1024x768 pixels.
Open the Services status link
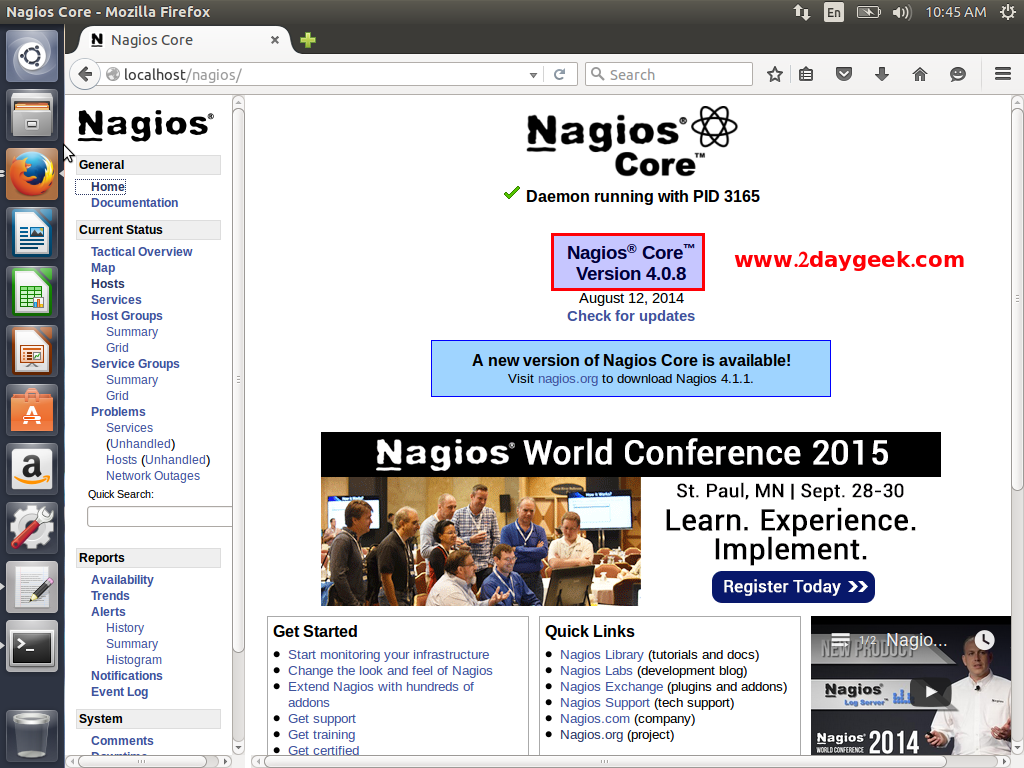[x=116, y=300]
